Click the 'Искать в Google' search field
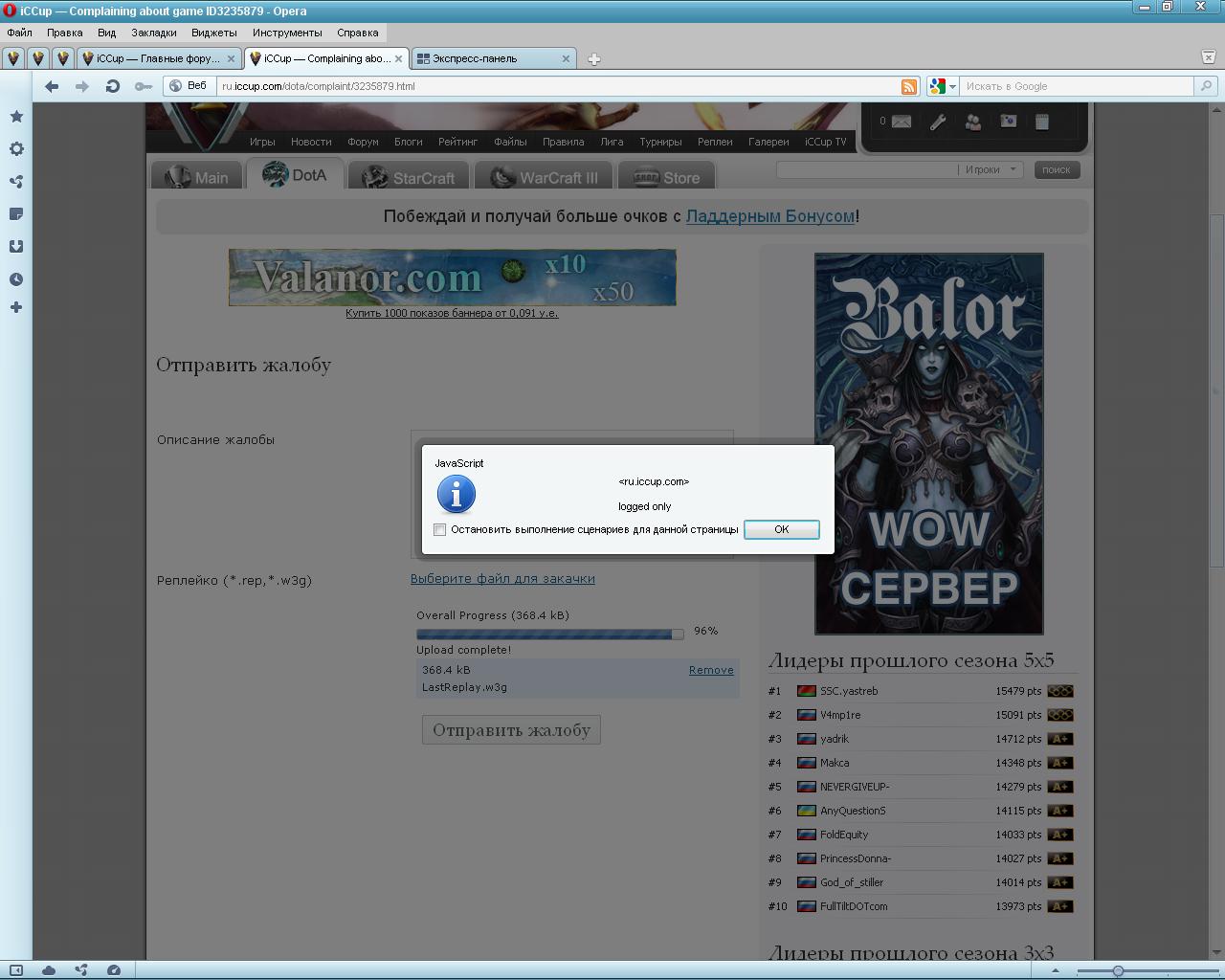This screenshot has height=980, width=1225. [1078, 86]
